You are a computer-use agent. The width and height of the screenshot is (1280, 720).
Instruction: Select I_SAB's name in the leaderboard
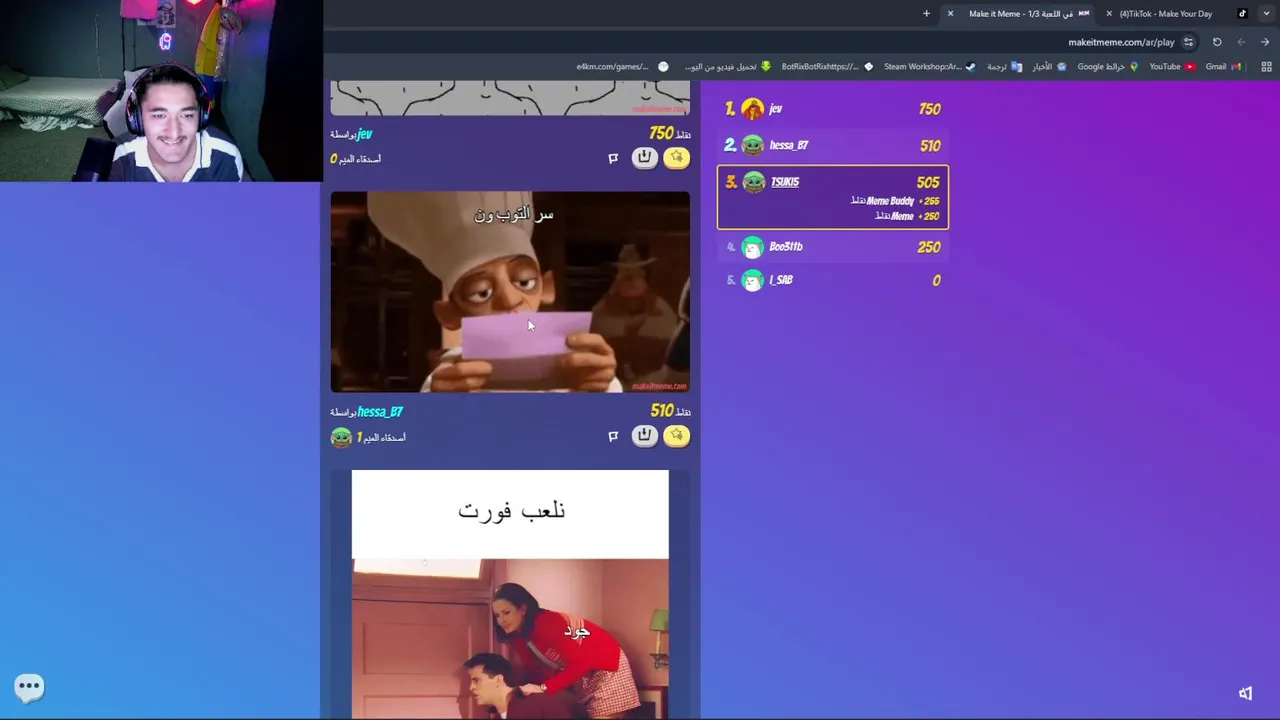(x=781, y=281)
